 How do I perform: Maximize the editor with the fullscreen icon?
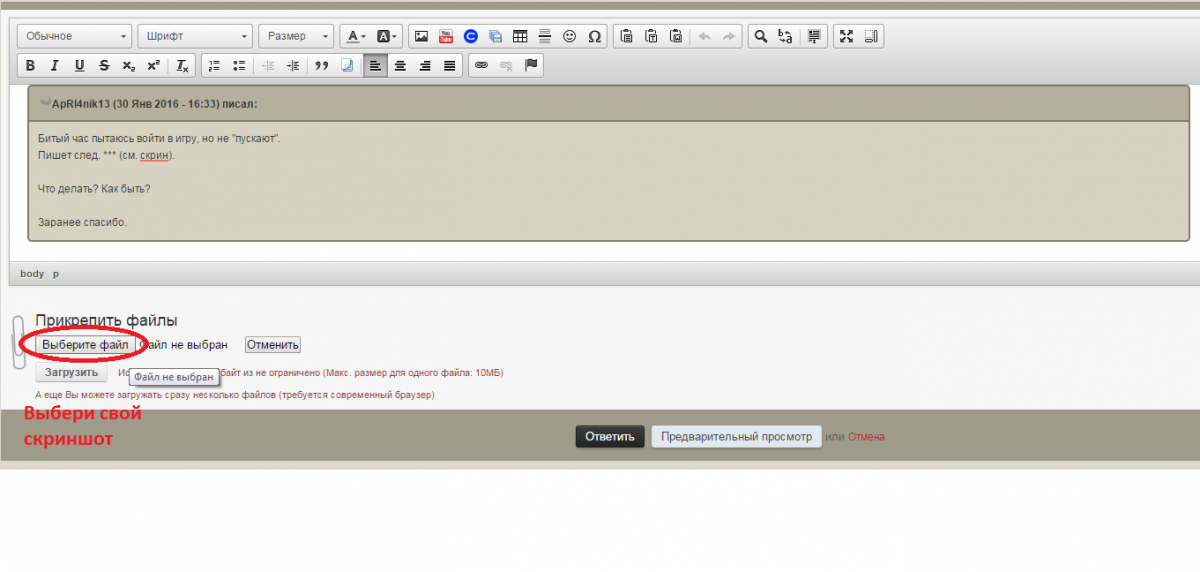(x=846, y=37)
